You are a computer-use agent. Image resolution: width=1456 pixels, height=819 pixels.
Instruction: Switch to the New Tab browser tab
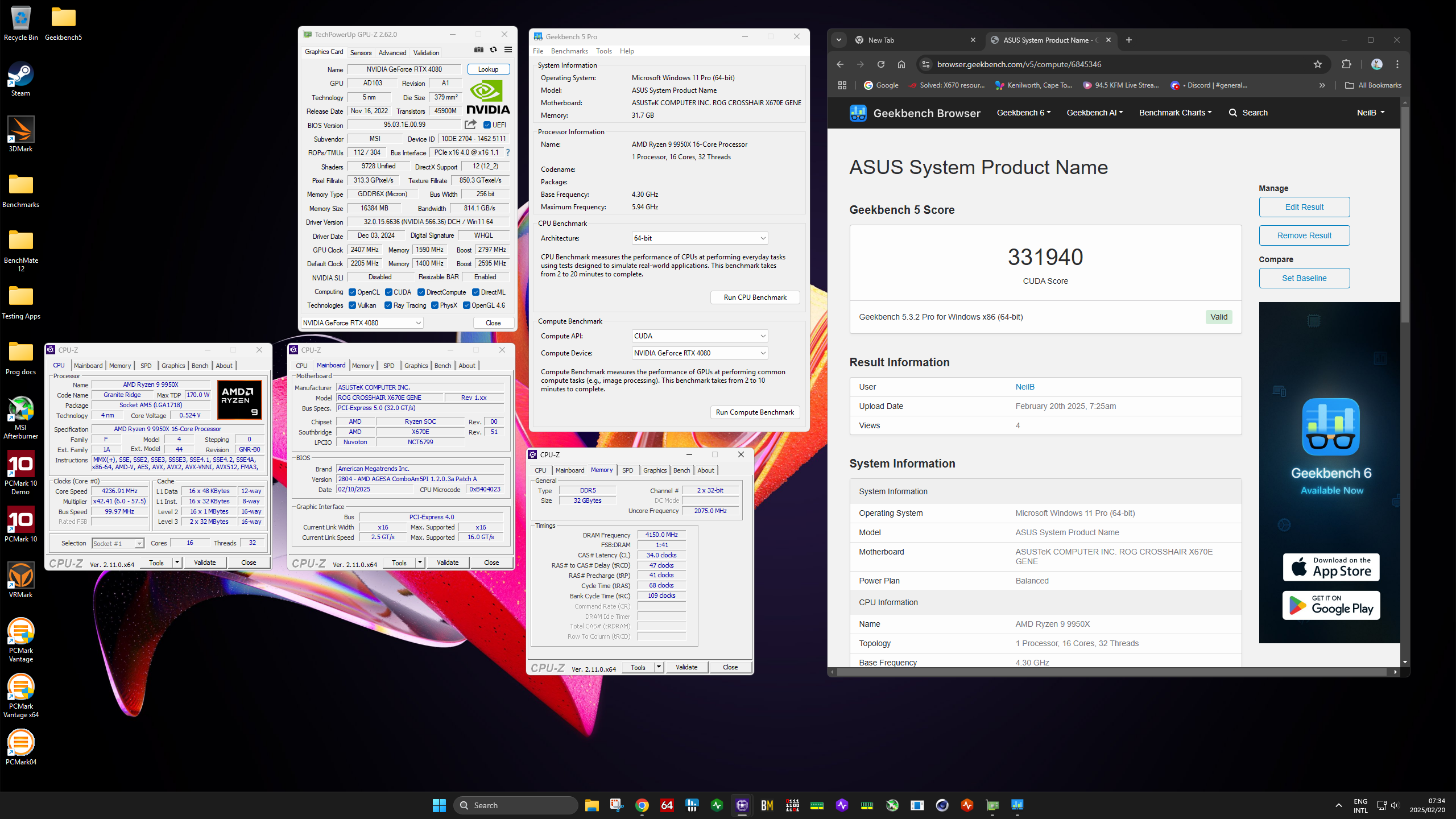[x=915, y=40]
